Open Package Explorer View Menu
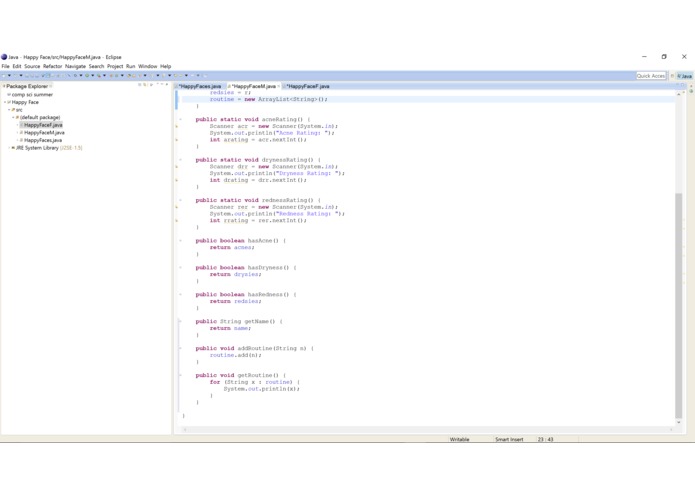 point(156,84)
